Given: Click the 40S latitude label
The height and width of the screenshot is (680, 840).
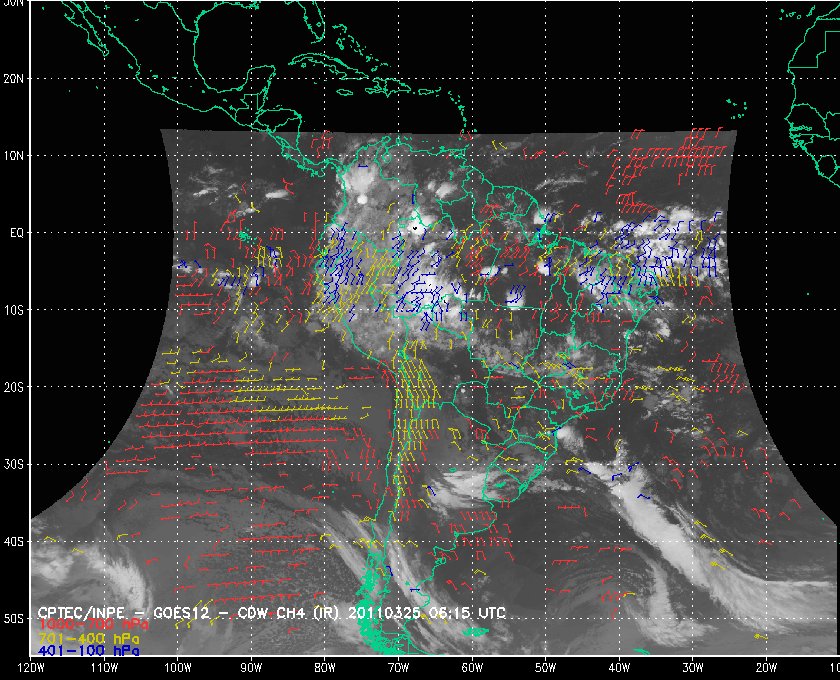Looking at the screenshot, I should pyautogui.click(x=13, y=542).
